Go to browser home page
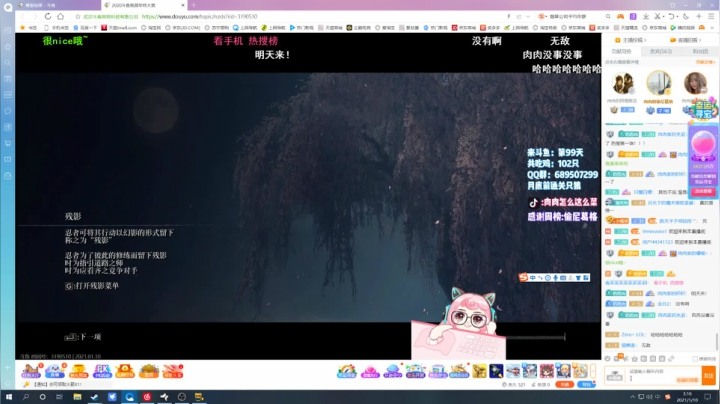This screenshot has height=404, width=720. 61,16
